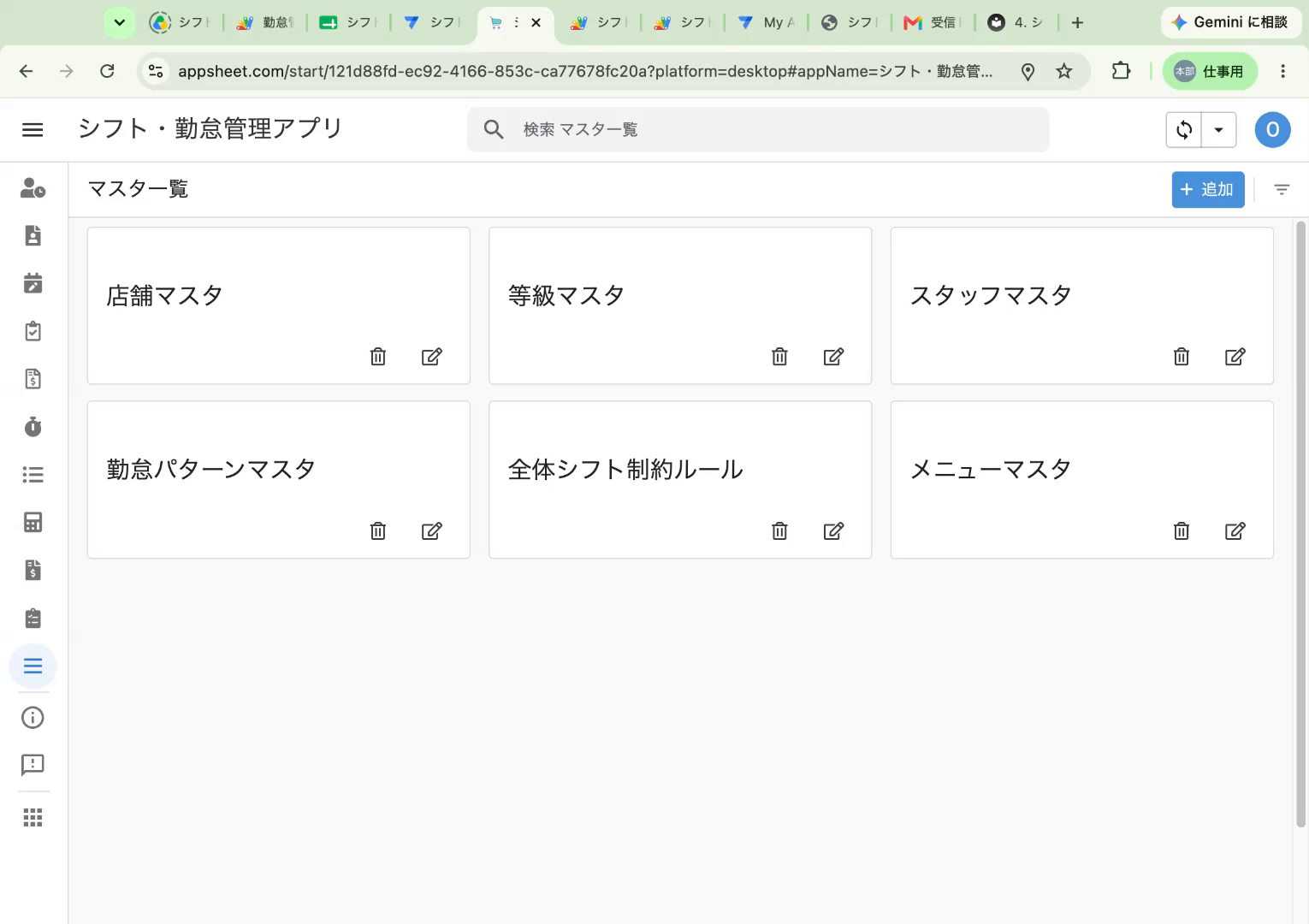Click the page vertical scrollbar

1301,524
